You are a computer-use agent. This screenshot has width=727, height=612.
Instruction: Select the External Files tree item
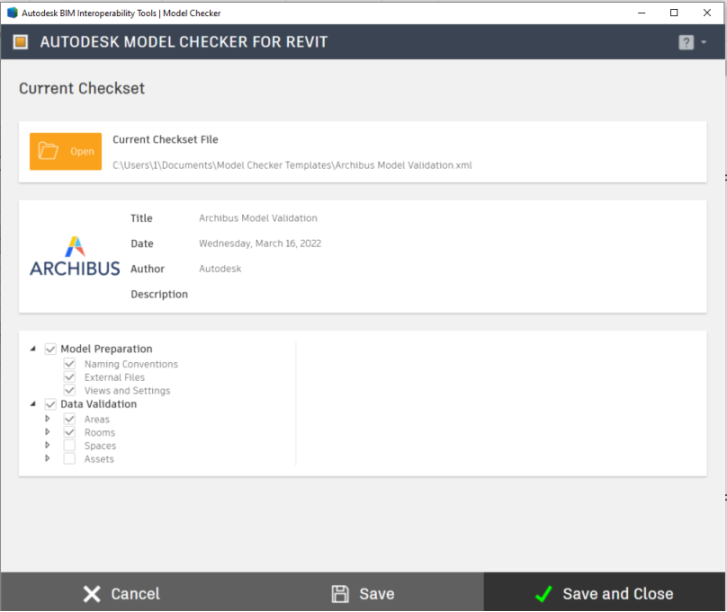coord(114,378)
